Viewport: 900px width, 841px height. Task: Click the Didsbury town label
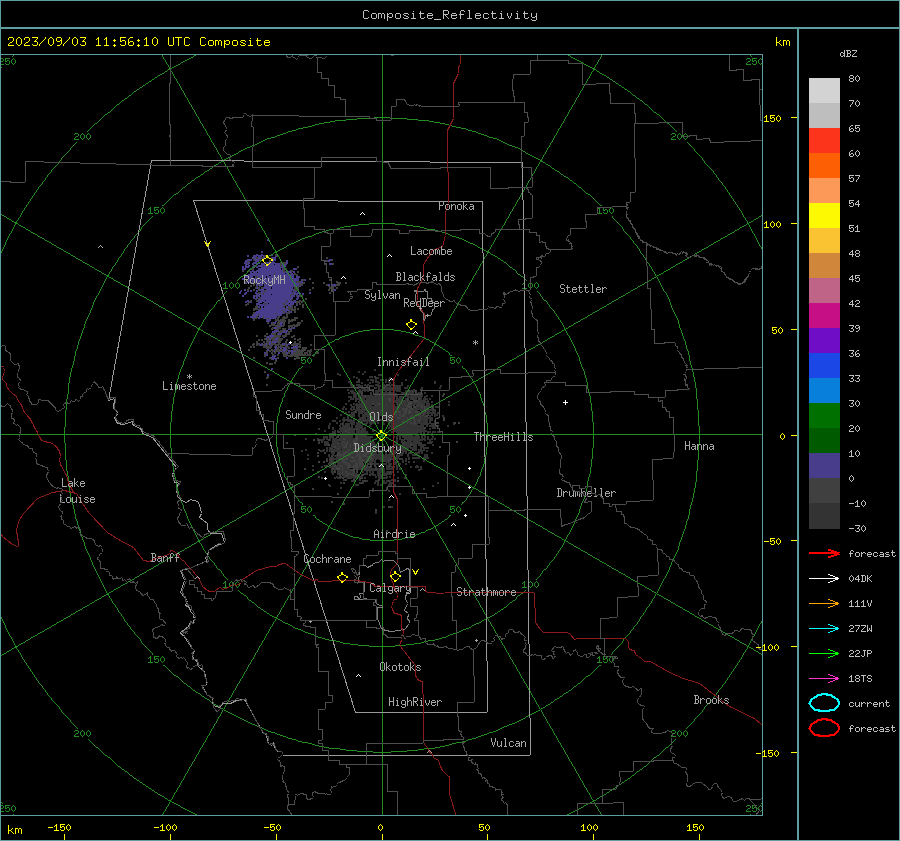[377, 448]
